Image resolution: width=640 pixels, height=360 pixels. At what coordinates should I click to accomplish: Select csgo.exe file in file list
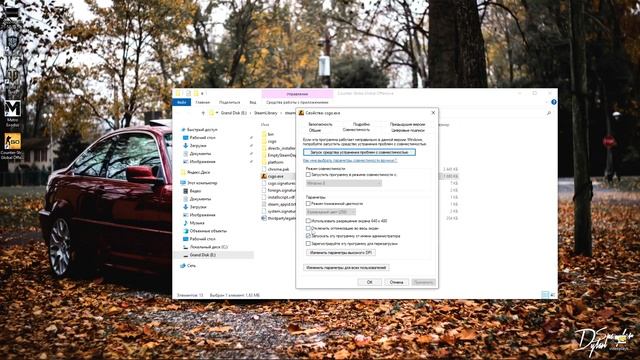point(272,176)
